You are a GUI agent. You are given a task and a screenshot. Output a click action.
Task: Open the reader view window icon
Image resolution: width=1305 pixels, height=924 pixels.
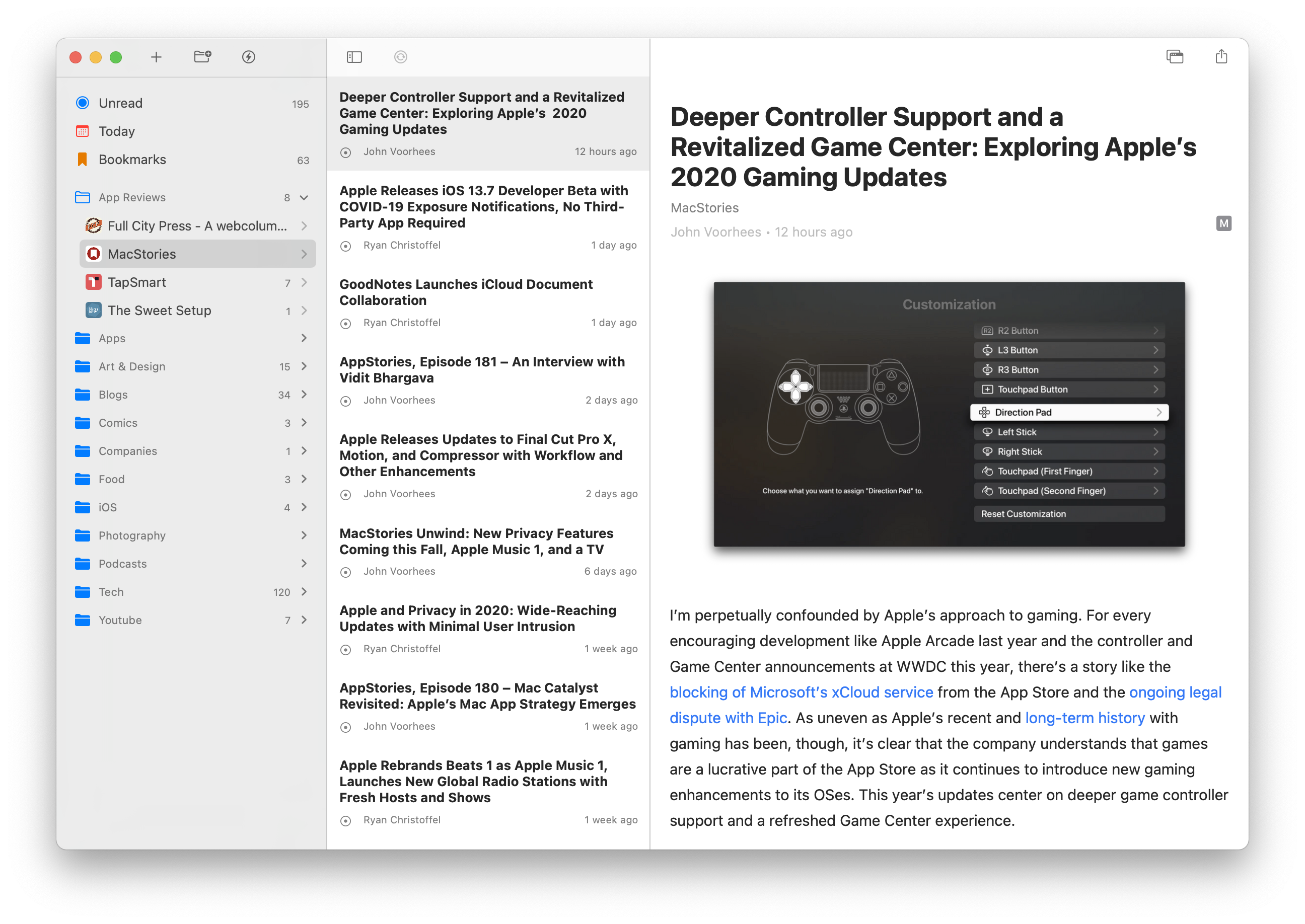coord(1175,57)
